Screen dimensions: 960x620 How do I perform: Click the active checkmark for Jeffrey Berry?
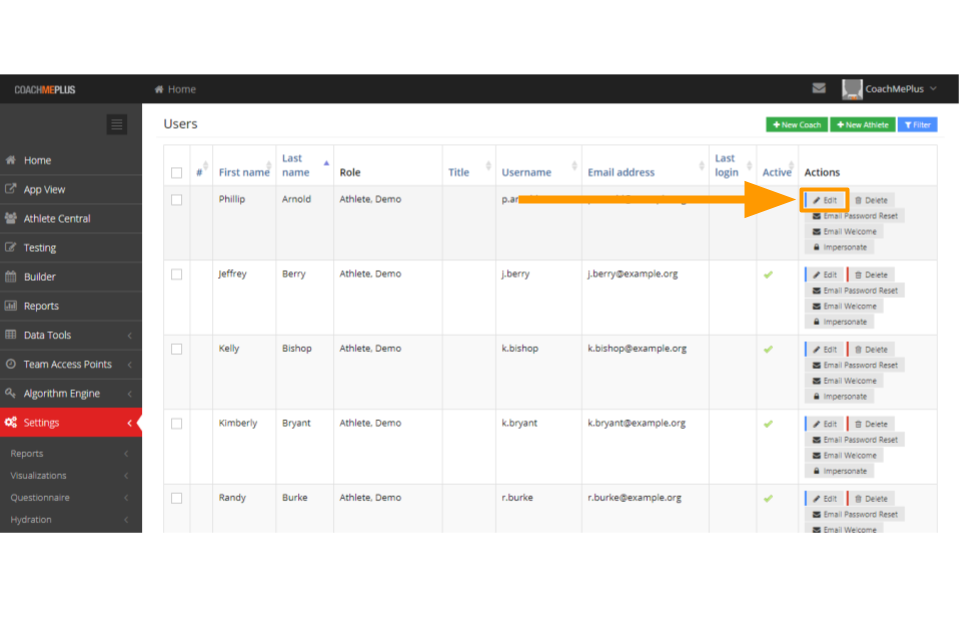(x=768, y=275)
